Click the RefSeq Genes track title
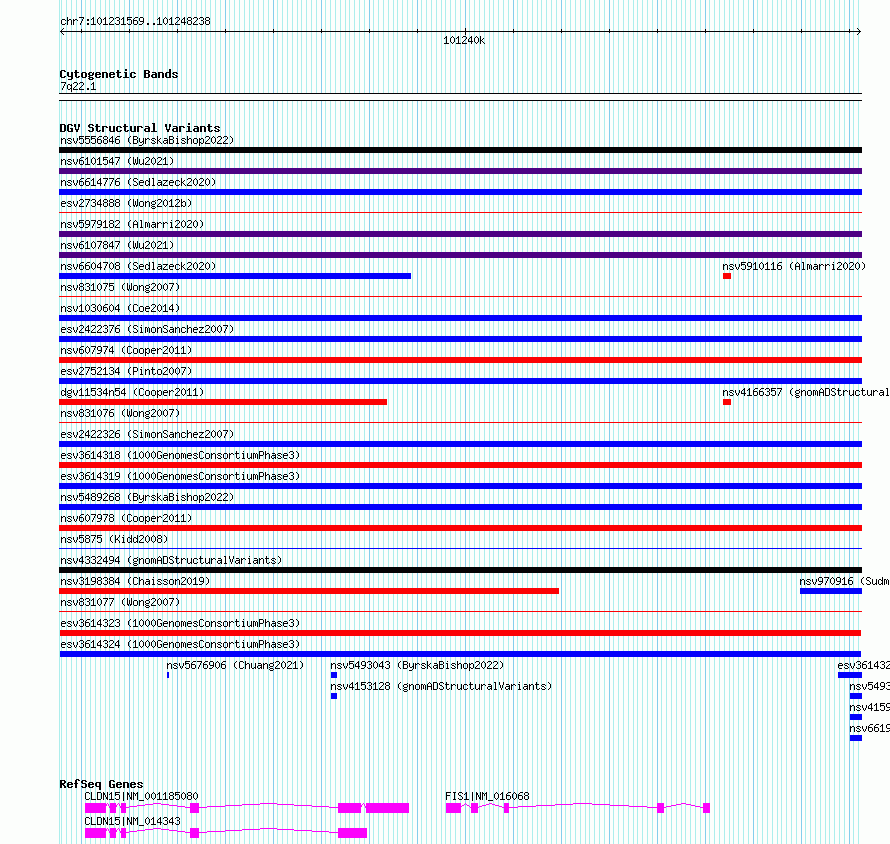The height and width of the screenshot is (844, 890). 101,784
